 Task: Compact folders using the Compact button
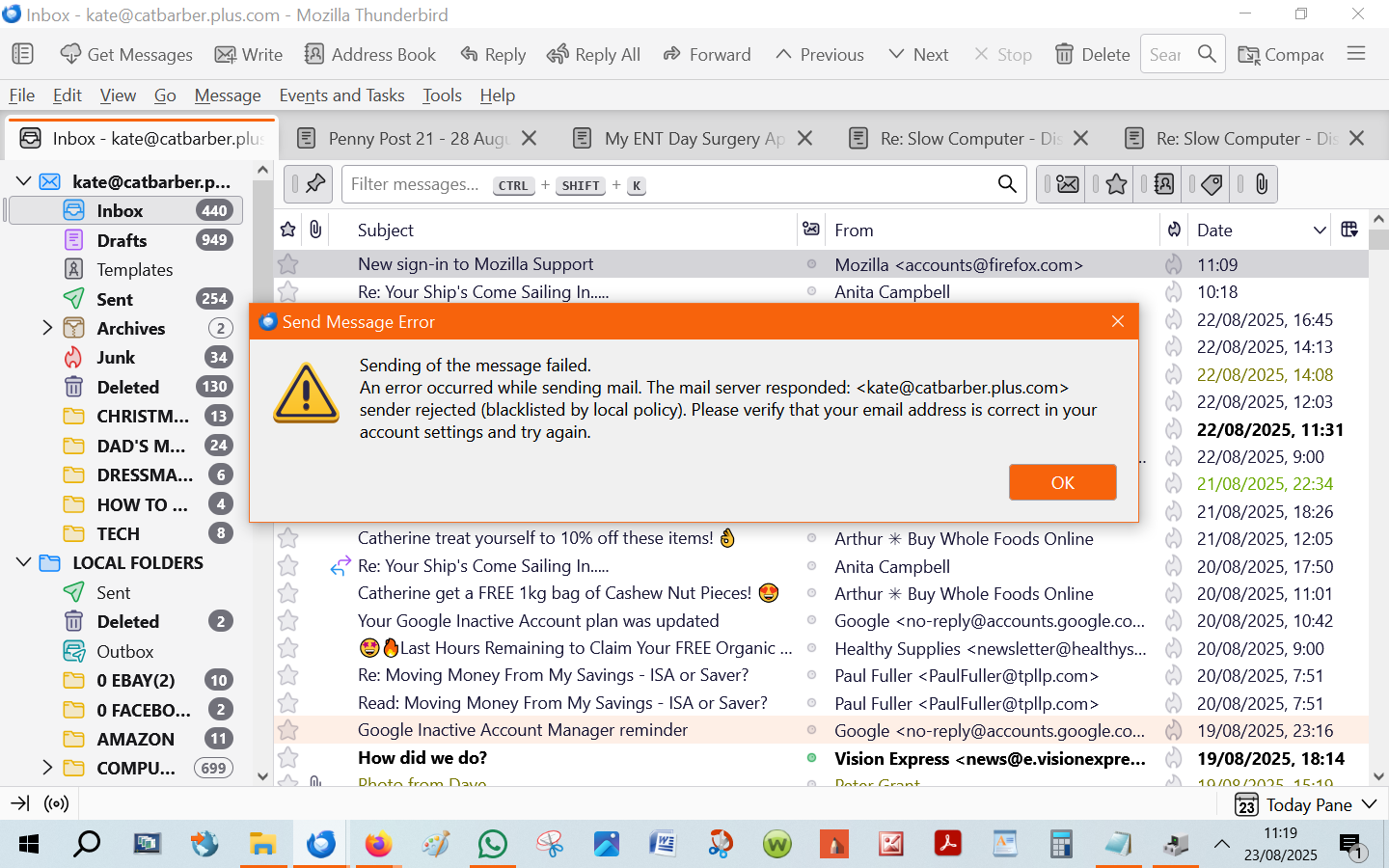pyautogui.click(x=1281, y=54)
